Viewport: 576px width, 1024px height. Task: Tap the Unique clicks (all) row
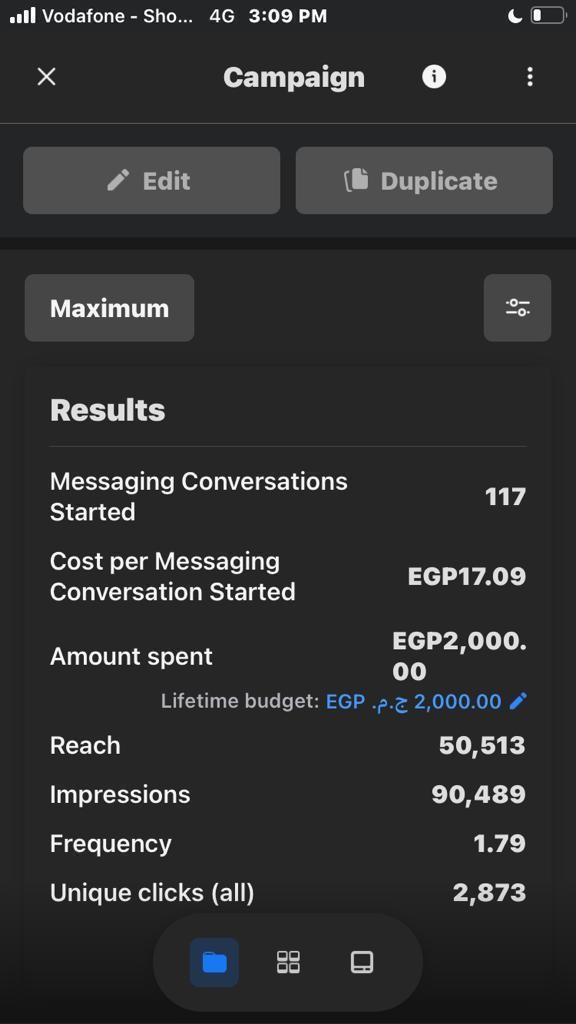coord(288,892)
